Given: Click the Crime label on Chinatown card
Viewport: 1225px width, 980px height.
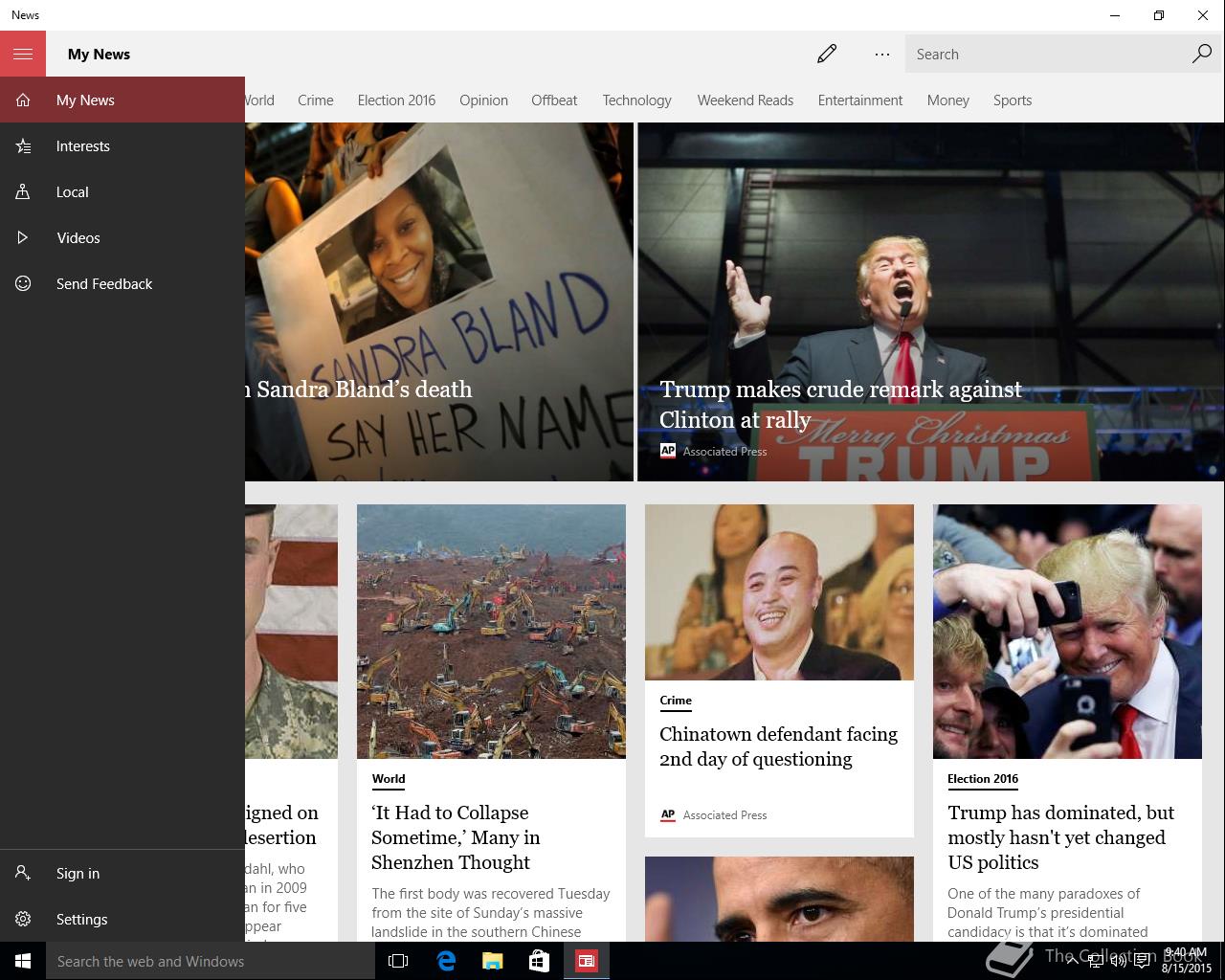Looking at the screenshot, I should [676, 700].
